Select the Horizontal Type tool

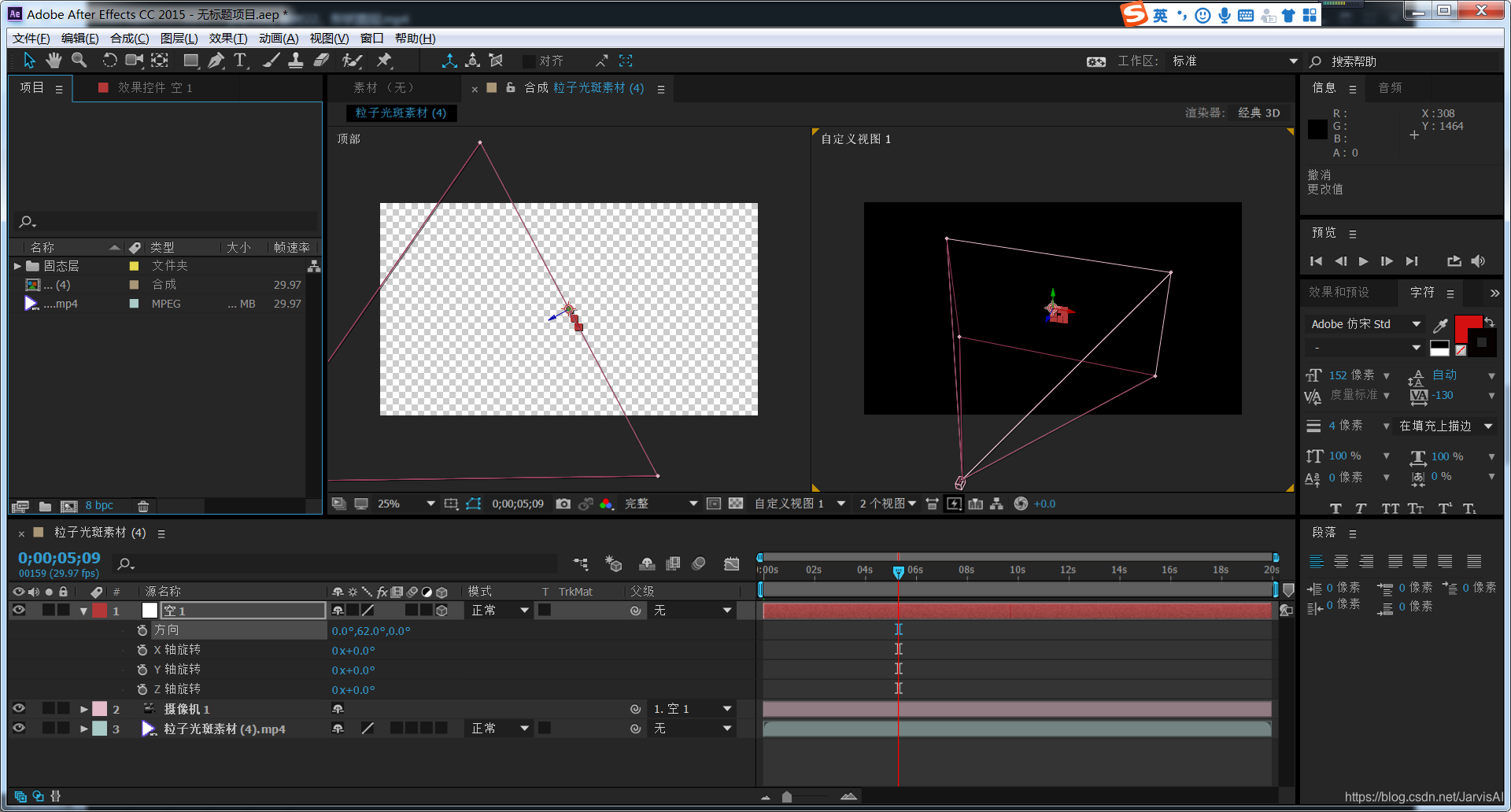pyautogui.click(x=241, y=61)
